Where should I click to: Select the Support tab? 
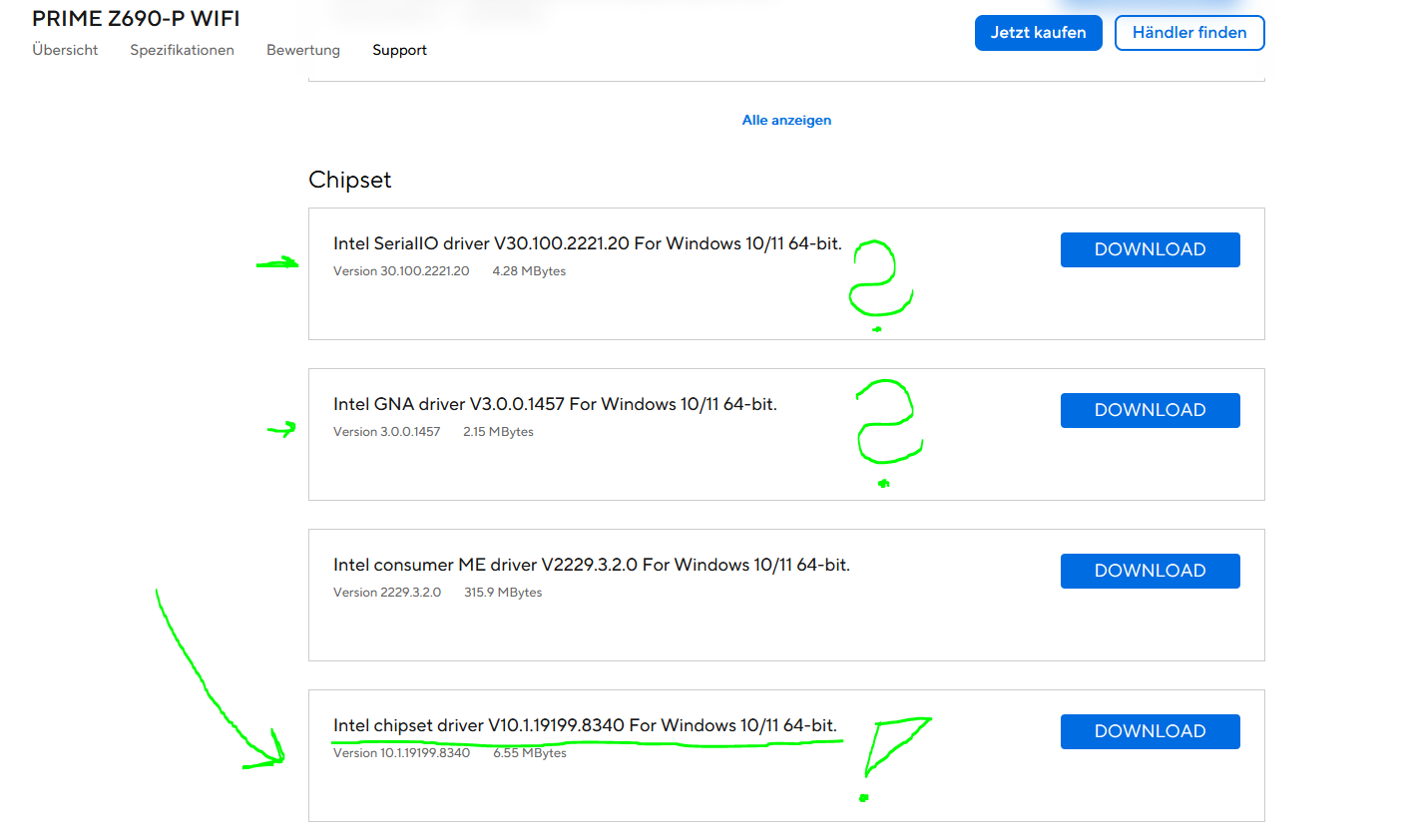tap(399, 50)
